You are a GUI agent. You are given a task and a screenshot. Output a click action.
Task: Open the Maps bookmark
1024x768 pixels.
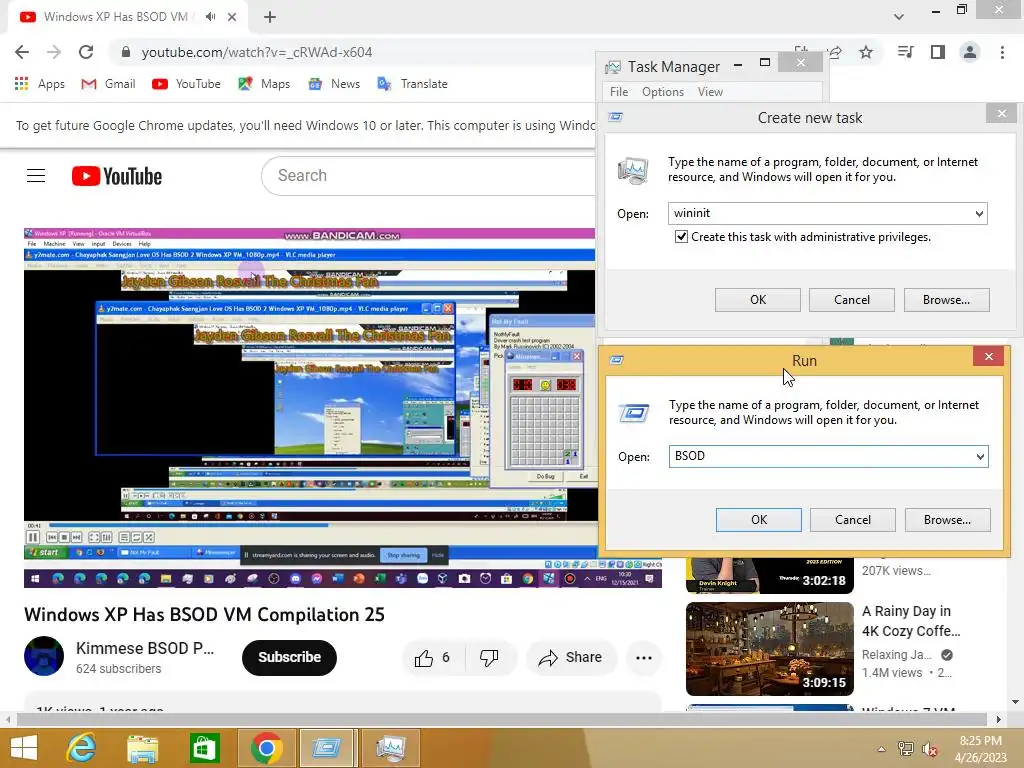click(x=264, y=84)
